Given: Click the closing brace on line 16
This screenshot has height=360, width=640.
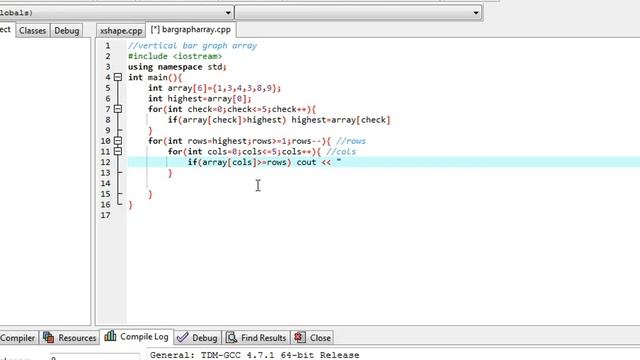Looking at the screenshot, I should 130,205.
